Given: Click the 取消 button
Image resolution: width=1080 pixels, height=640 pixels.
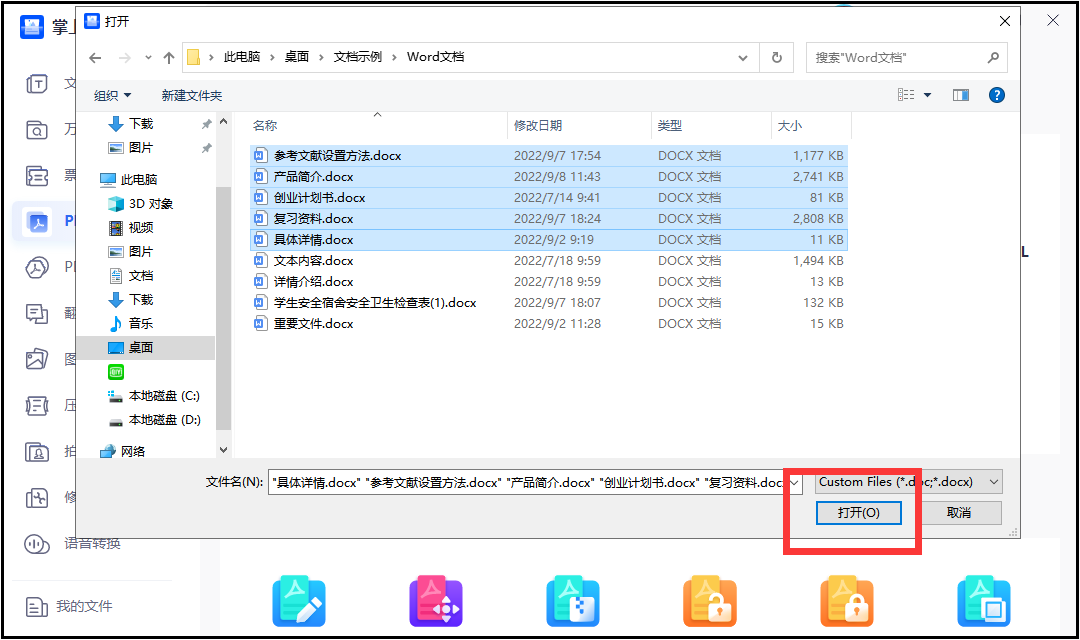Looking at the screenshot, I should tap(959, 513).
